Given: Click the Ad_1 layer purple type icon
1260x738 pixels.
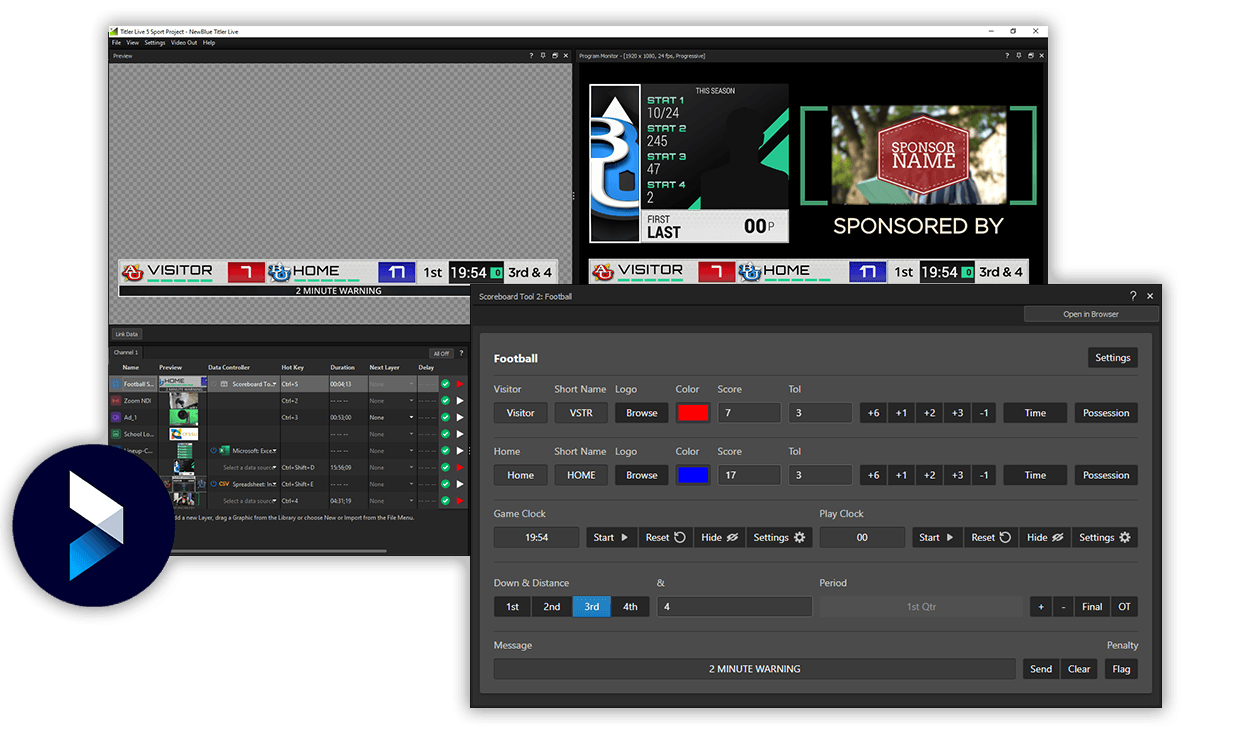Looking at the screenshot, I should pyautogui.click(x=116, y=417).
